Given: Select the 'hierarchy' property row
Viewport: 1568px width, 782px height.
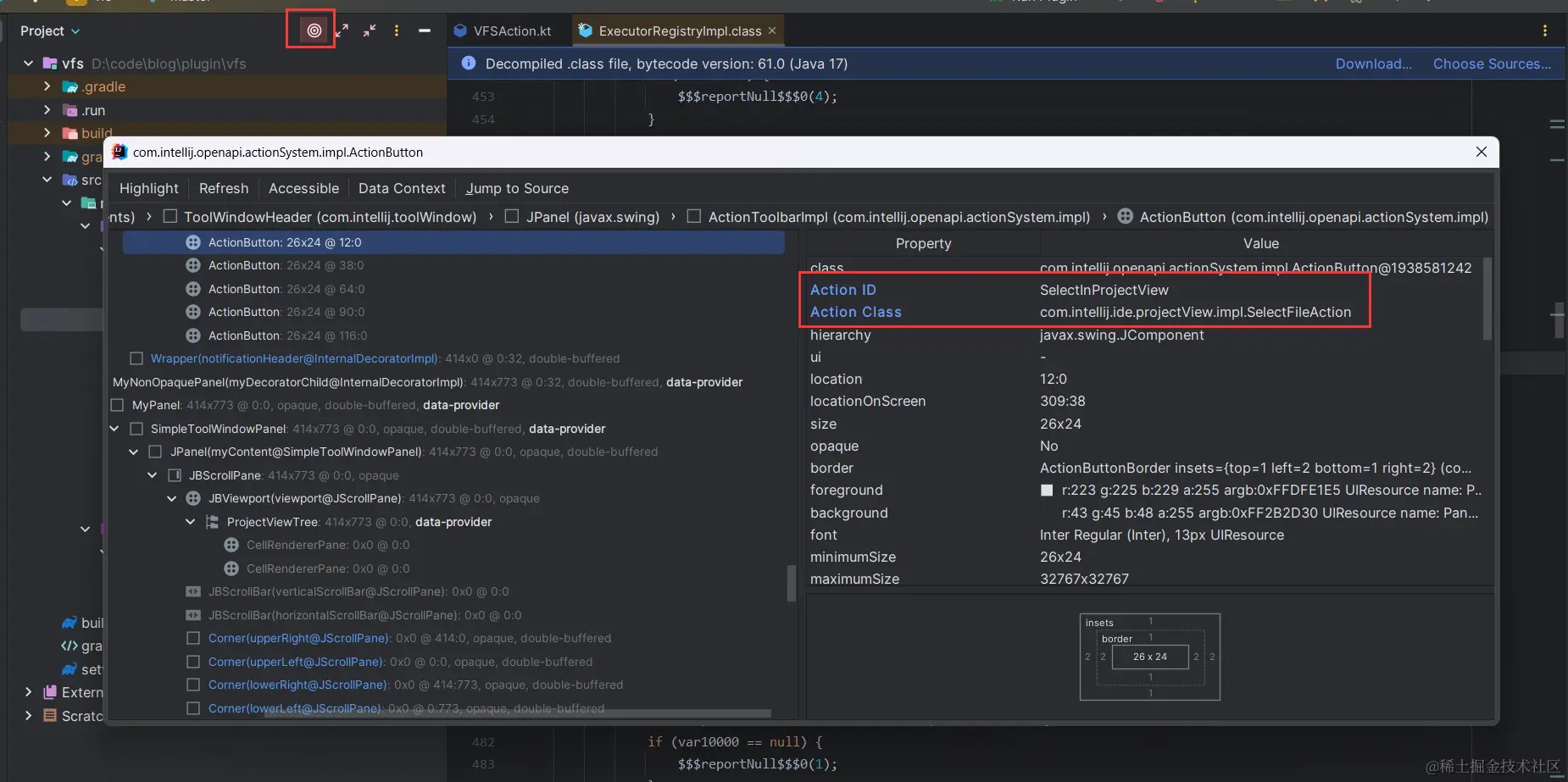Looking at the screenshot, I should 1144,335.
